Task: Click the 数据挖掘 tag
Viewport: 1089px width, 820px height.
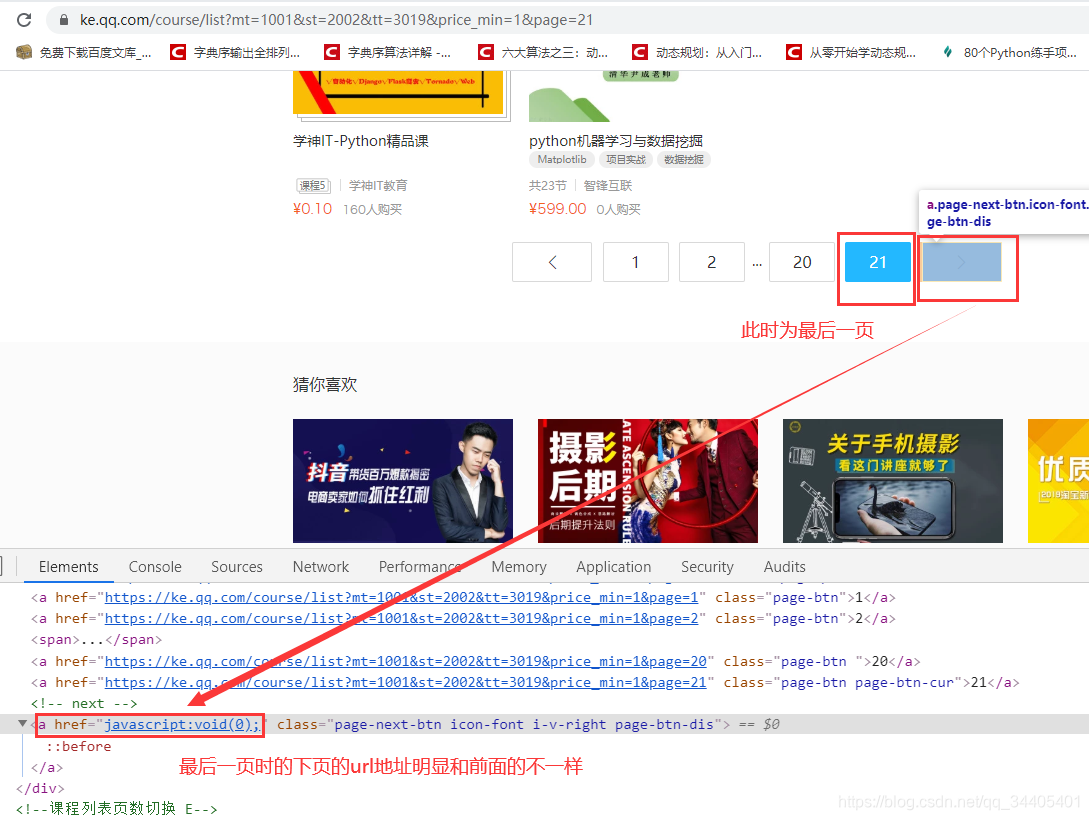Action: pyautogui.click(x=683, y=160)
